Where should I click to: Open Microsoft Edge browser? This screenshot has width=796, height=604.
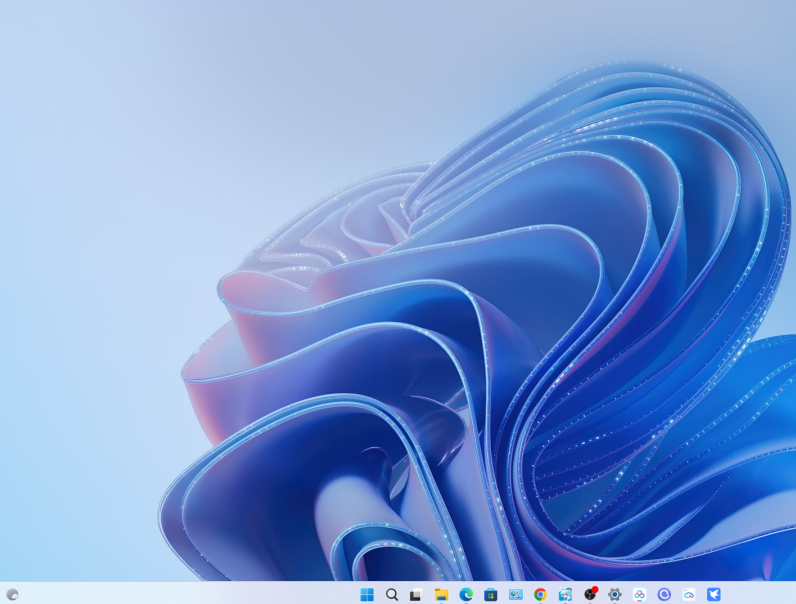(466, 594)
